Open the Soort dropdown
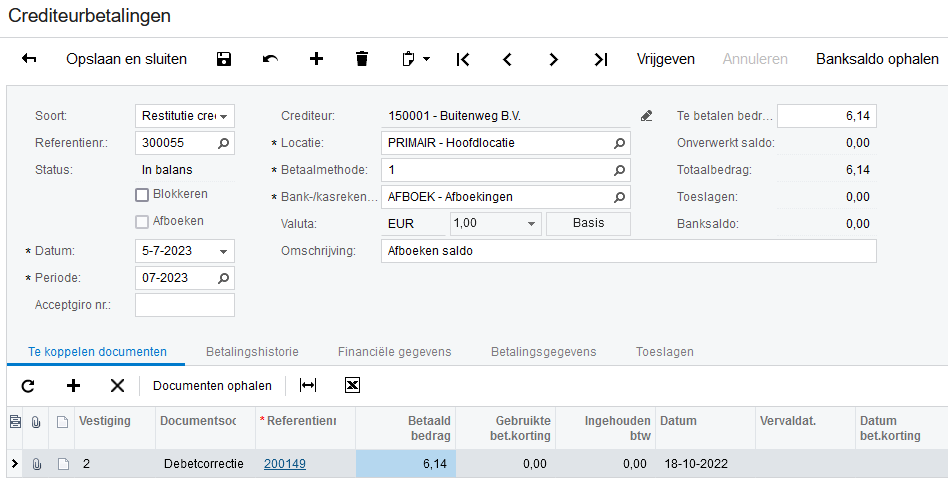The image size is (948, 478). [x=224, y=116]
